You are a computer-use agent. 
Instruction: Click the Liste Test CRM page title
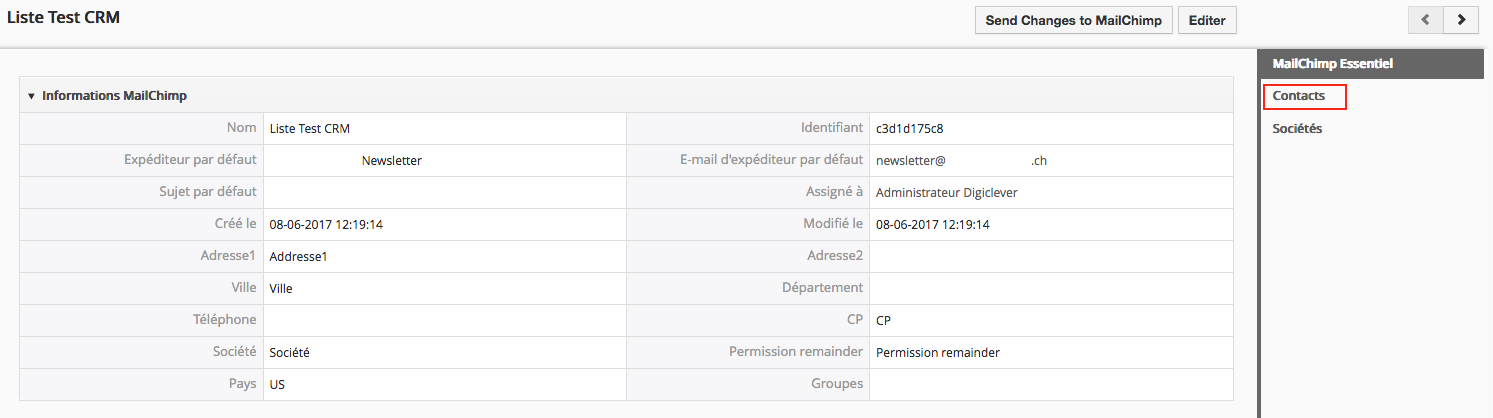[63, 17]
